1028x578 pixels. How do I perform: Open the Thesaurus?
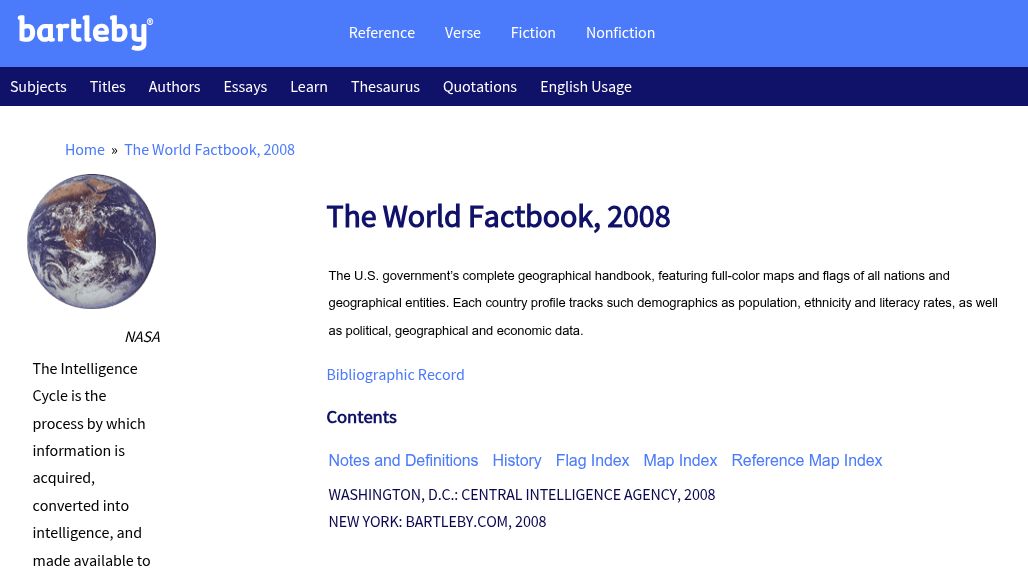[x=385, y=86]
